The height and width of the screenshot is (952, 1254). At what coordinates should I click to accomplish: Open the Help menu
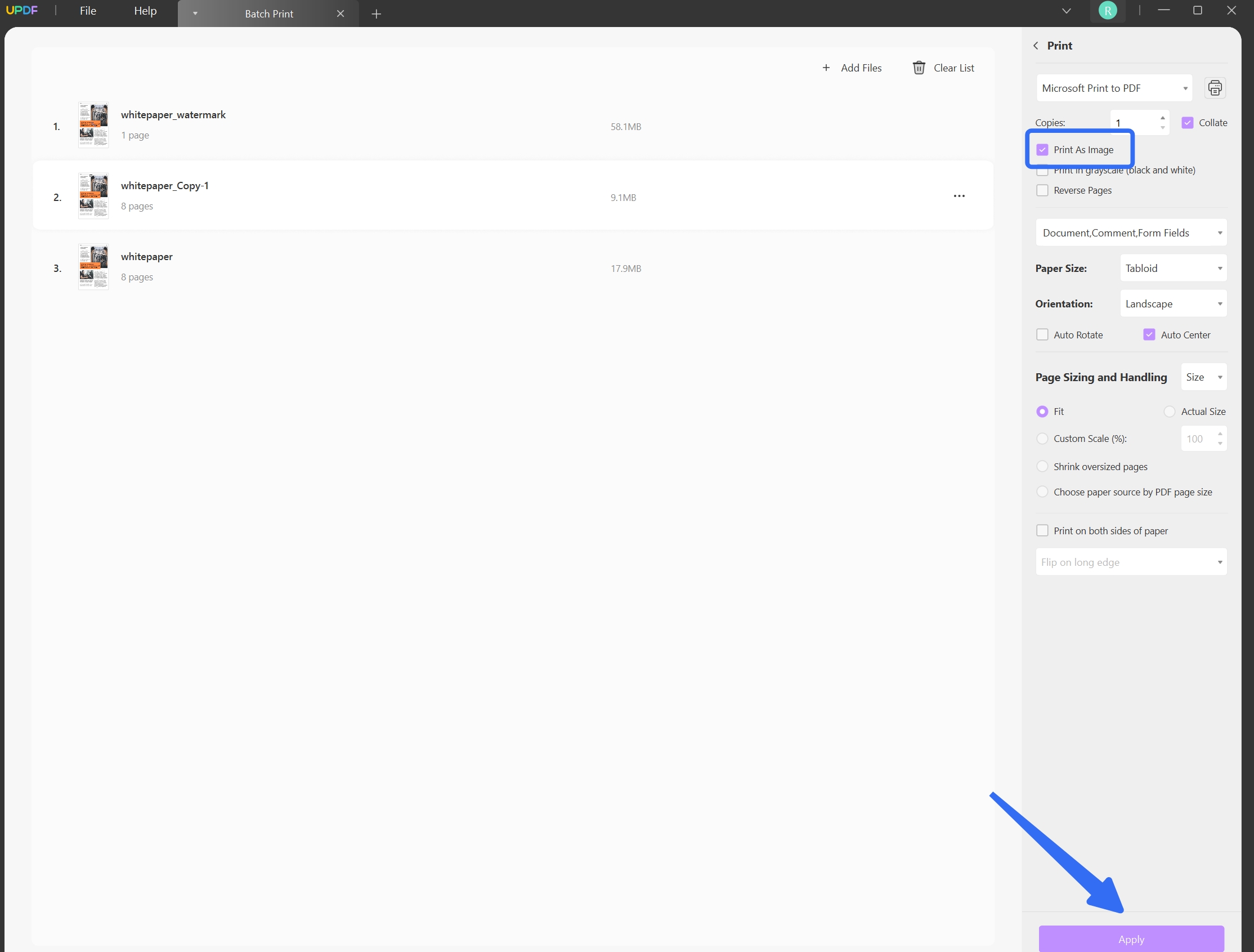[145, 11]
